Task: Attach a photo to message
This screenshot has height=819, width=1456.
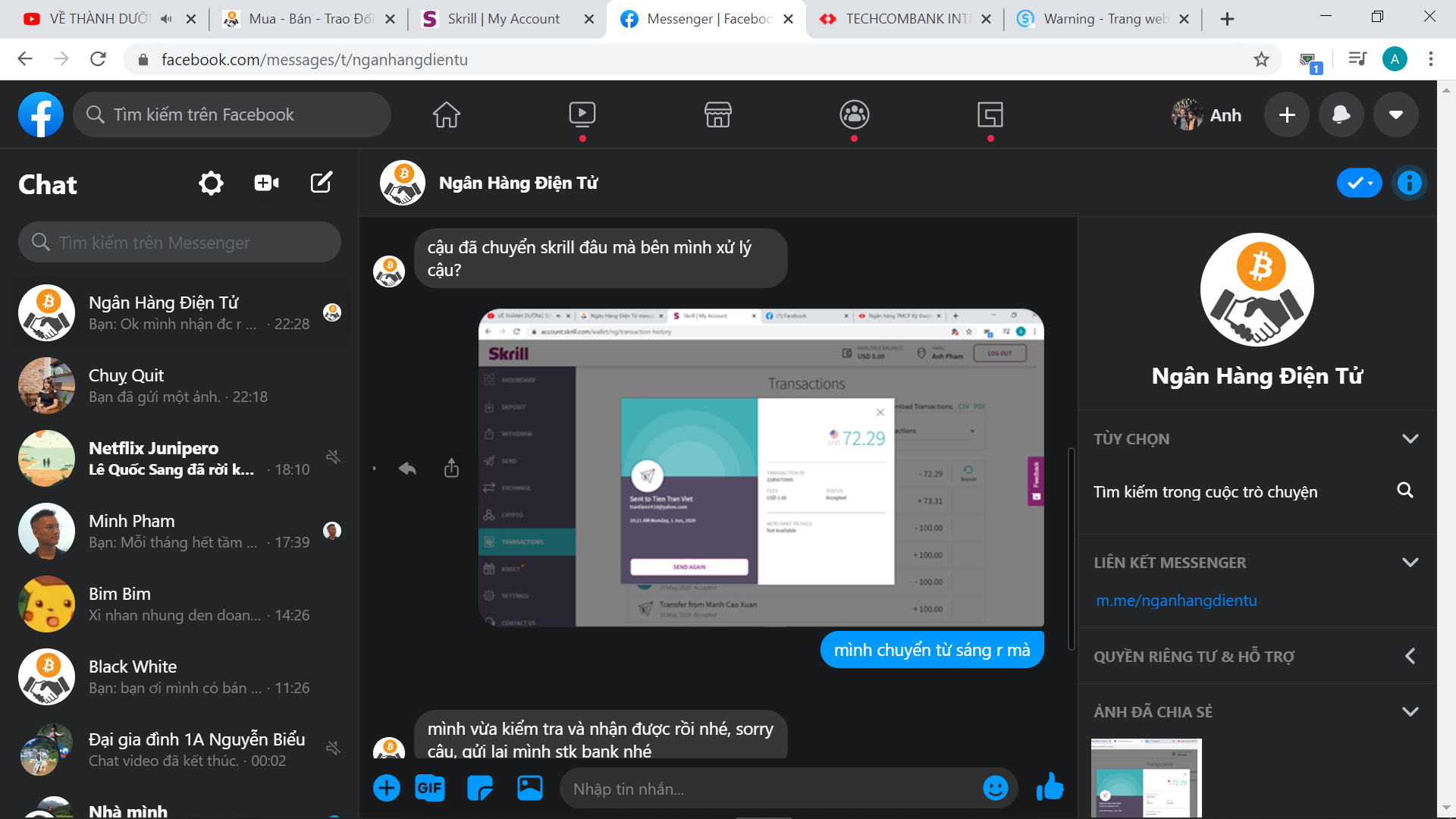Action: [529, 788]
